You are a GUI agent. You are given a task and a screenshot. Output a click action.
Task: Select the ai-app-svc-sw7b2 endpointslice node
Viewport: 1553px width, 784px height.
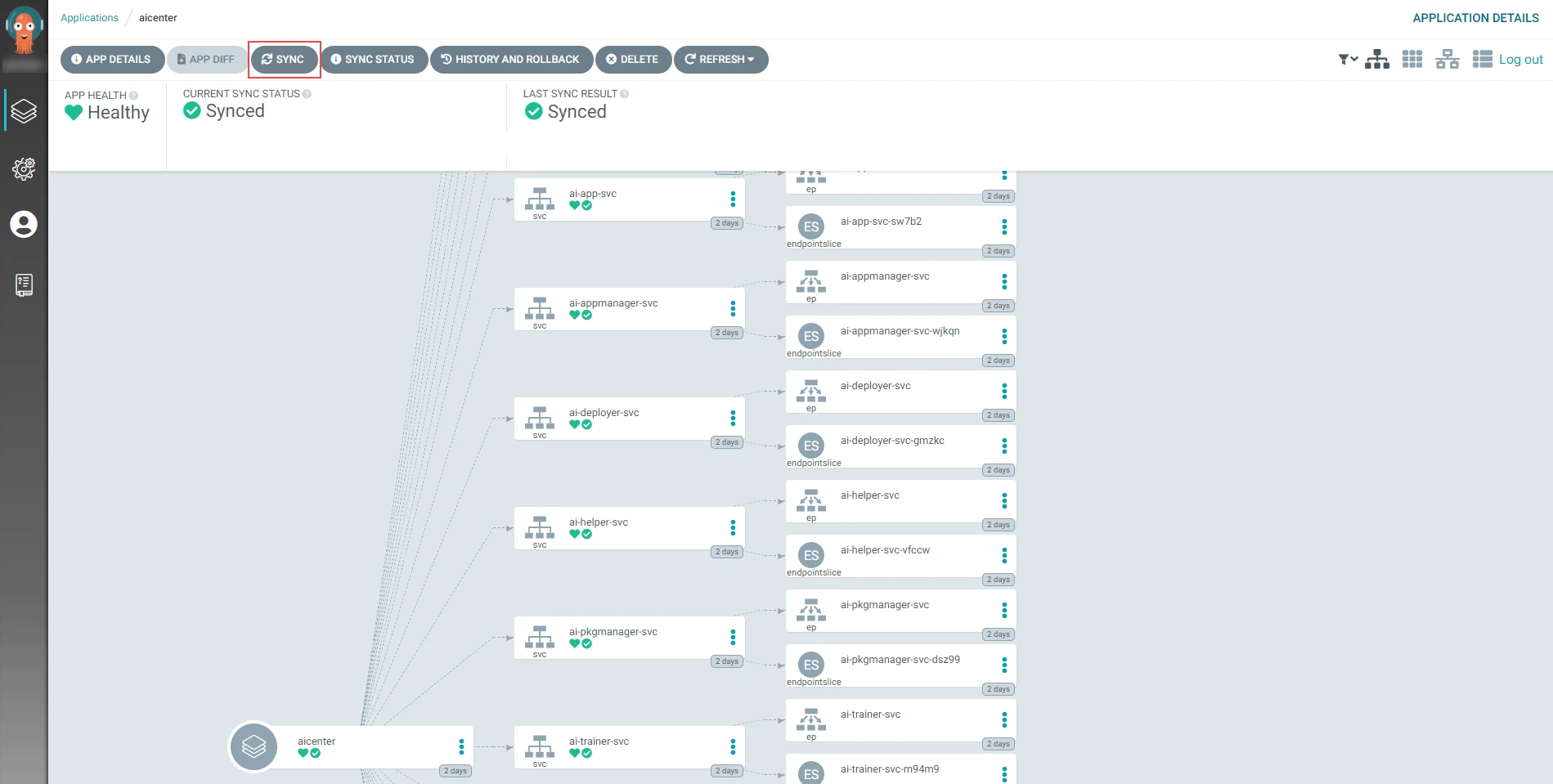point(900,227)
